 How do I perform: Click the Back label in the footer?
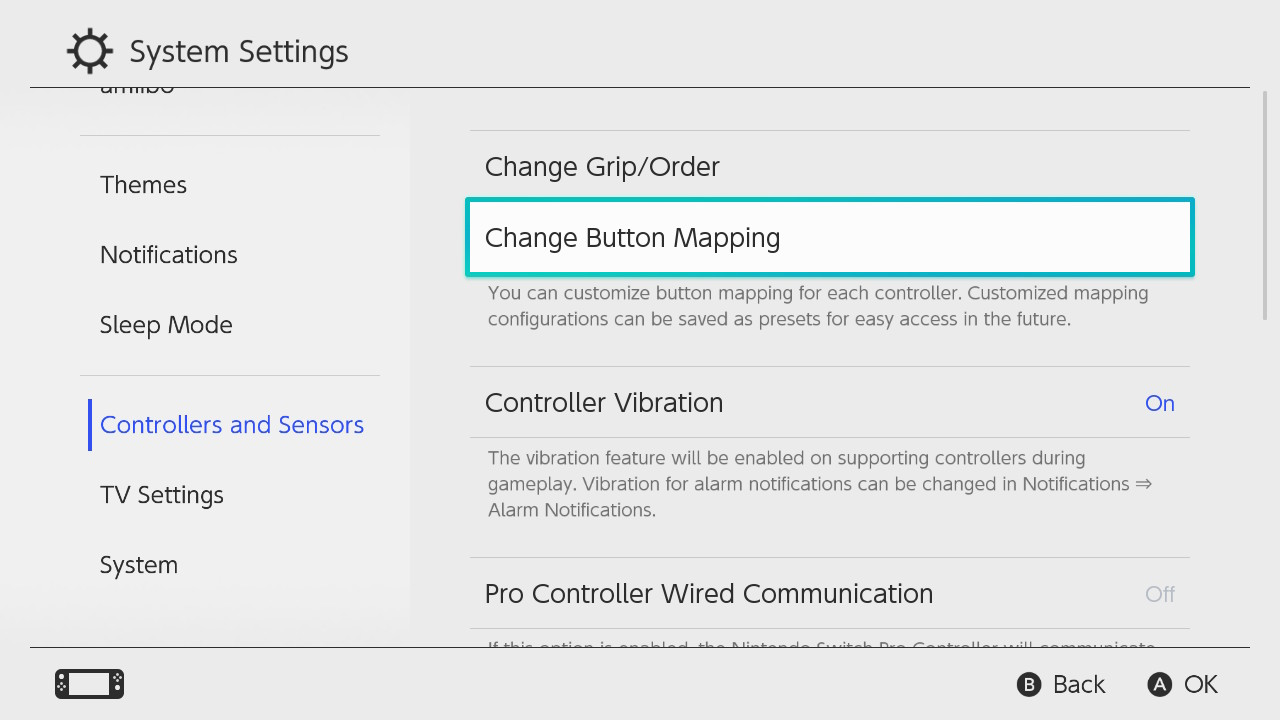(1078, 684)
